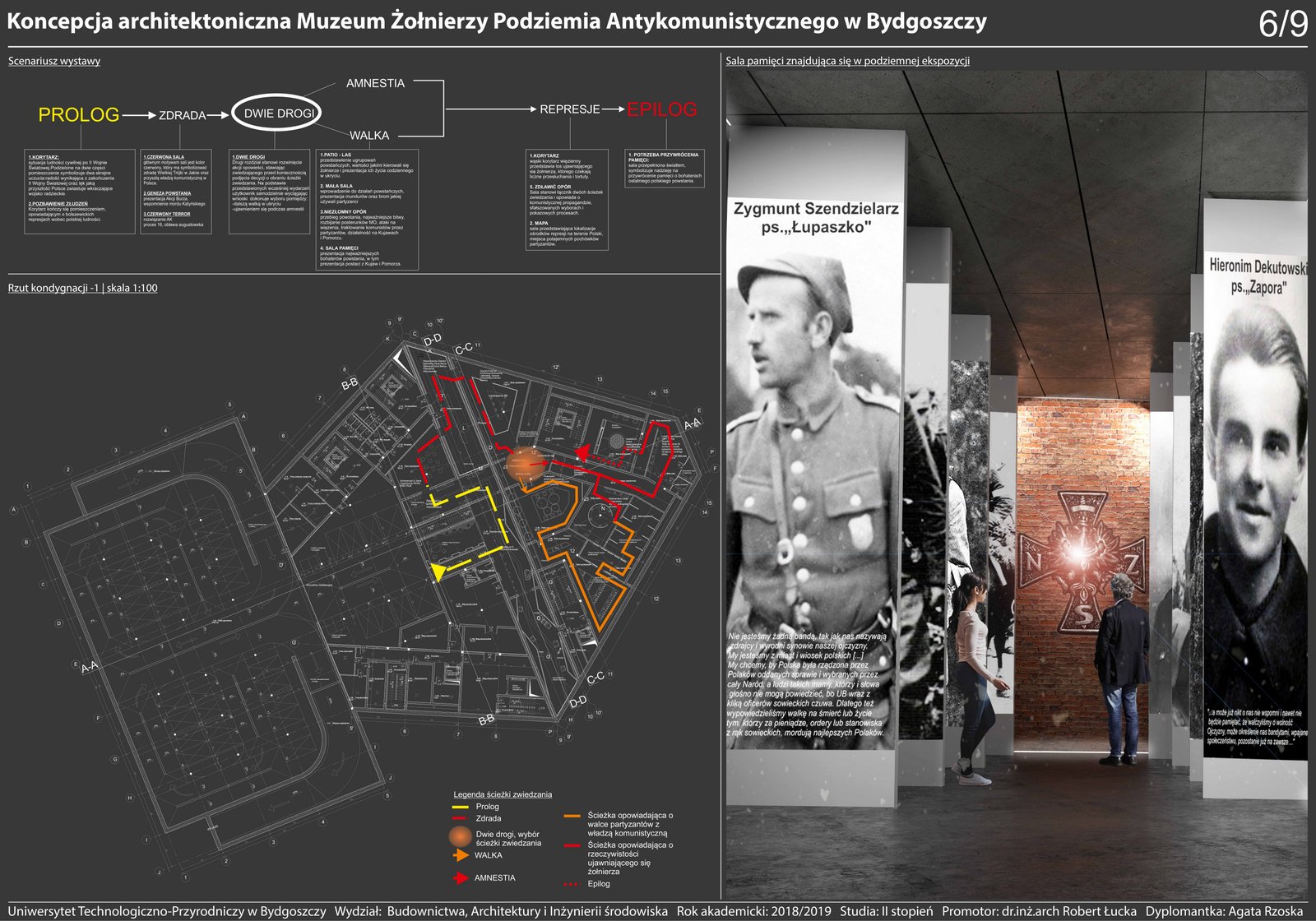Click the Zygmunt Szendzielarz portrait panel
This screenshot has width=1316, height=921.
click(x=814, y=460)
